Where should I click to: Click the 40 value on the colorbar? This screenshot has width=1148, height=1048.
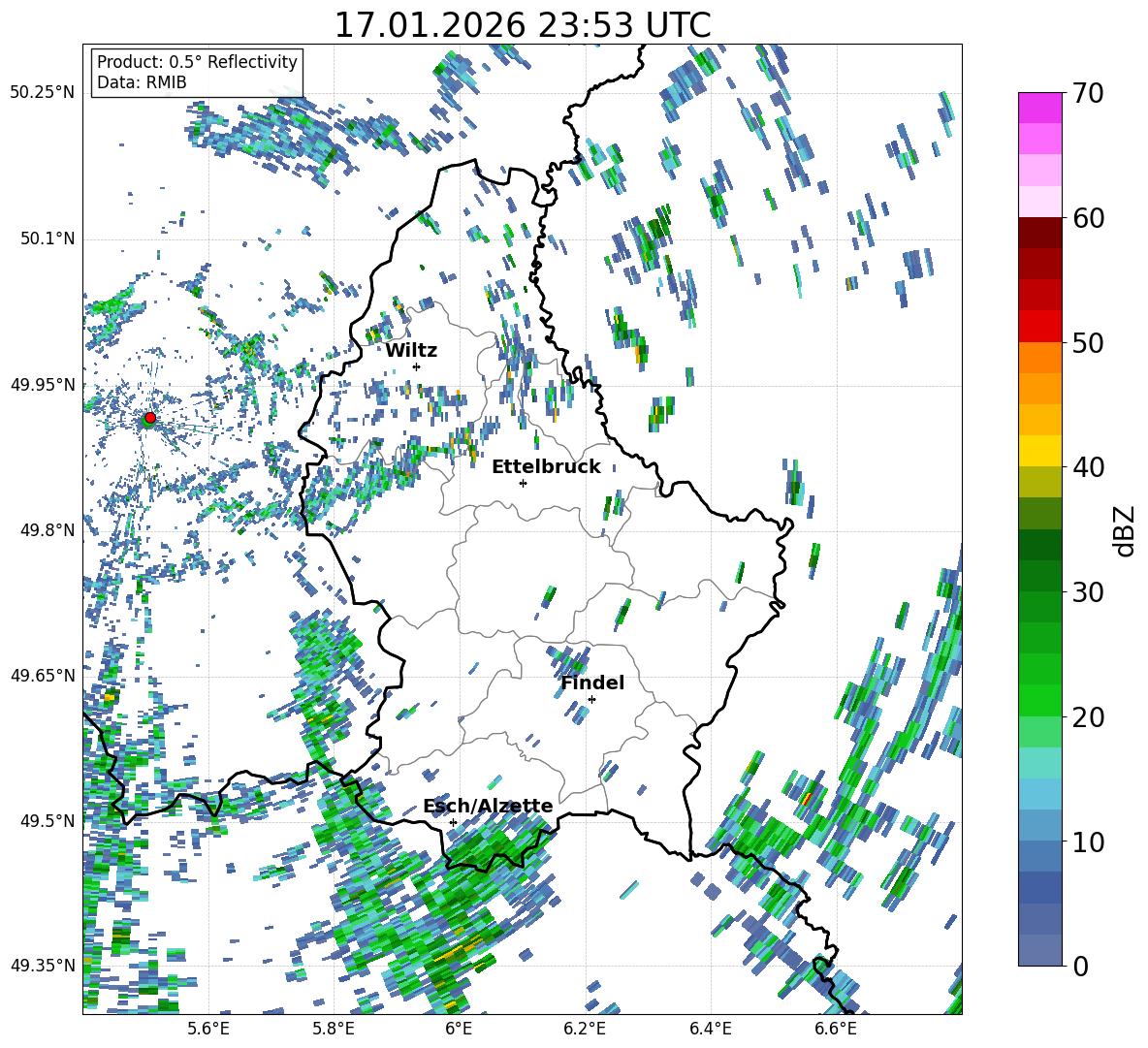coord(1088,467)
